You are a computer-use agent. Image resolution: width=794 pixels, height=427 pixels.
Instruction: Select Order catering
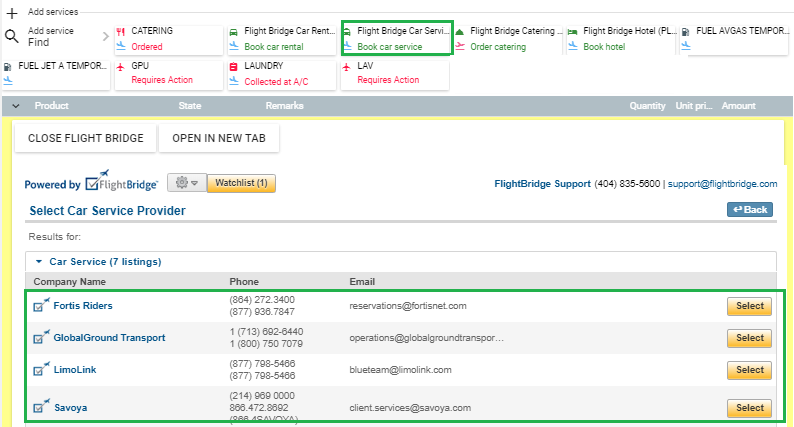pos(498,47)
